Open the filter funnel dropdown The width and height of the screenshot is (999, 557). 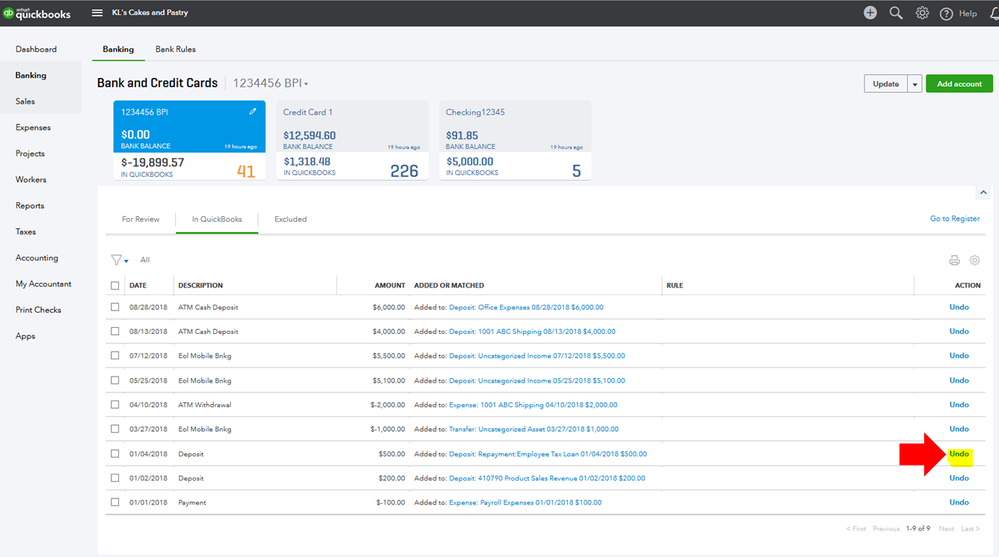[119, 260]
